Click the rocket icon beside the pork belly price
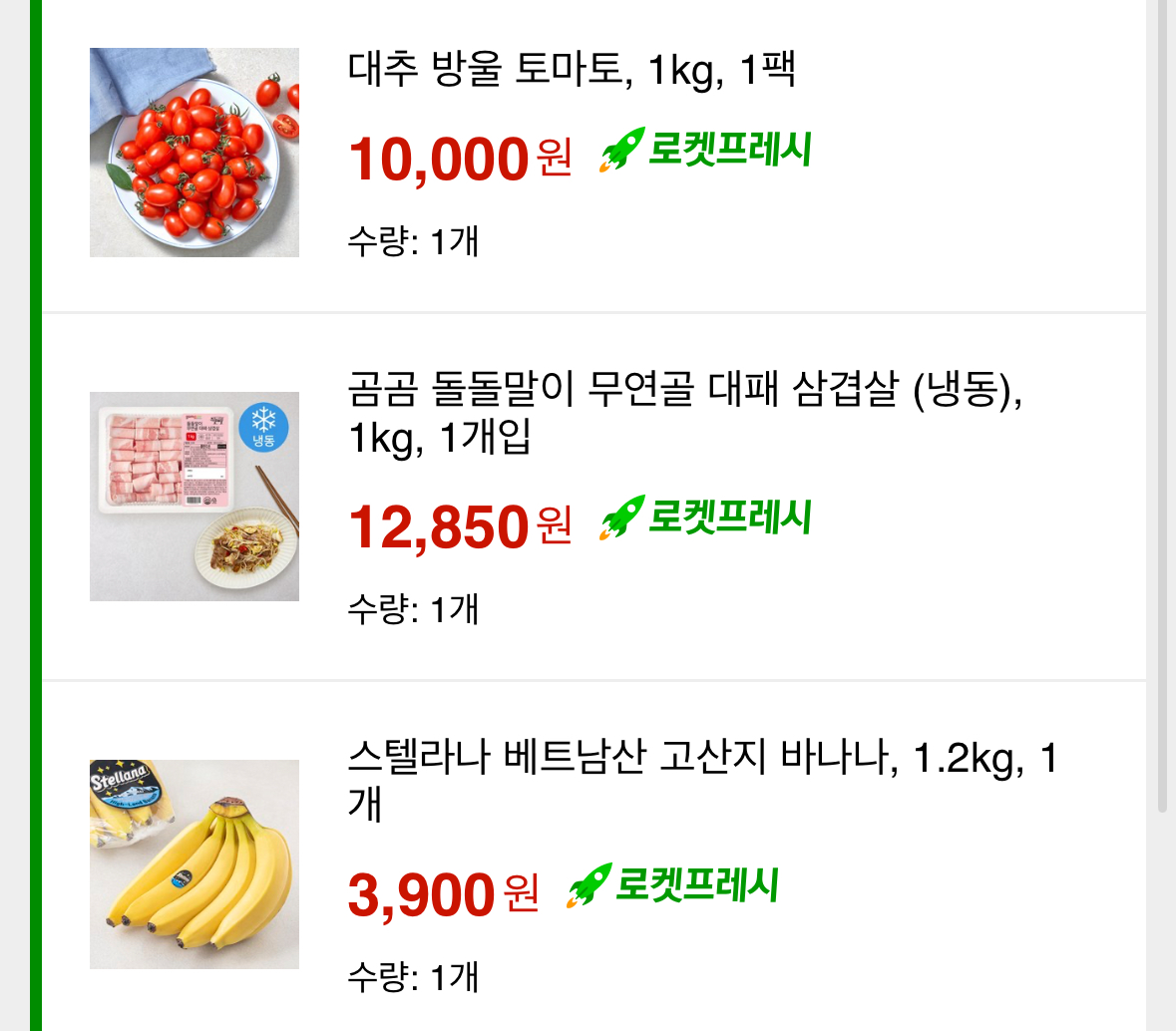Viewport: 1176px width, 1031px height. pos(621,518)
